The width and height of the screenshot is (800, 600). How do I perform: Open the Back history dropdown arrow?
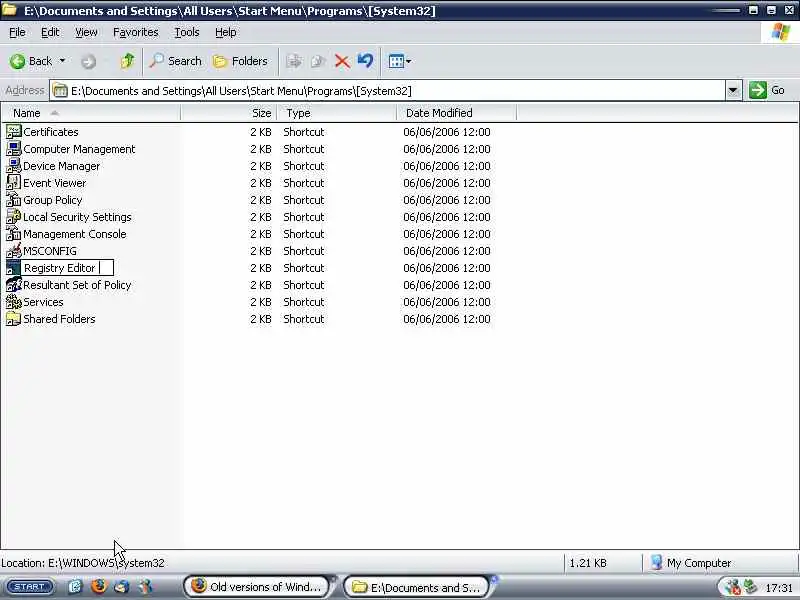(x=62, y=61)
